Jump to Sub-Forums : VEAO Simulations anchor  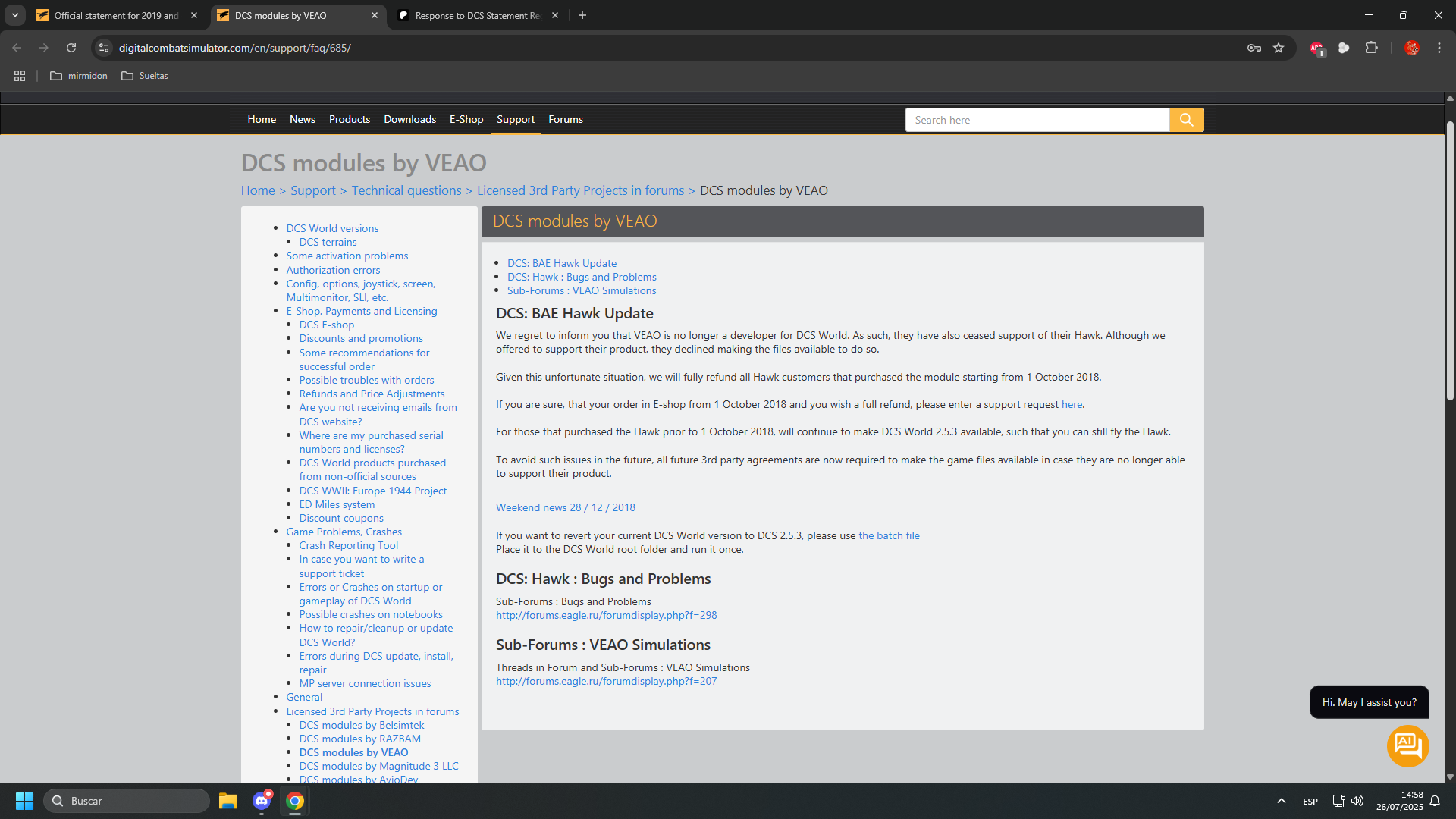[x=582, y=290]
